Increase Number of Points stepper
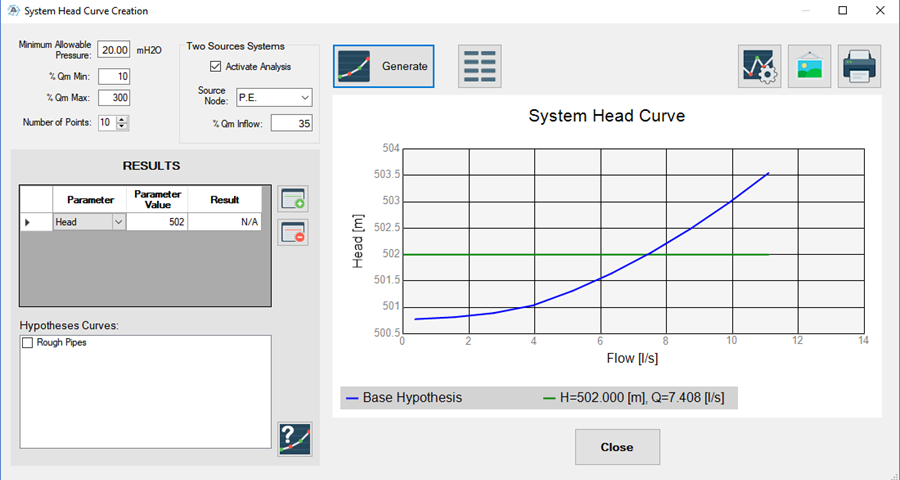 (122, 119)
